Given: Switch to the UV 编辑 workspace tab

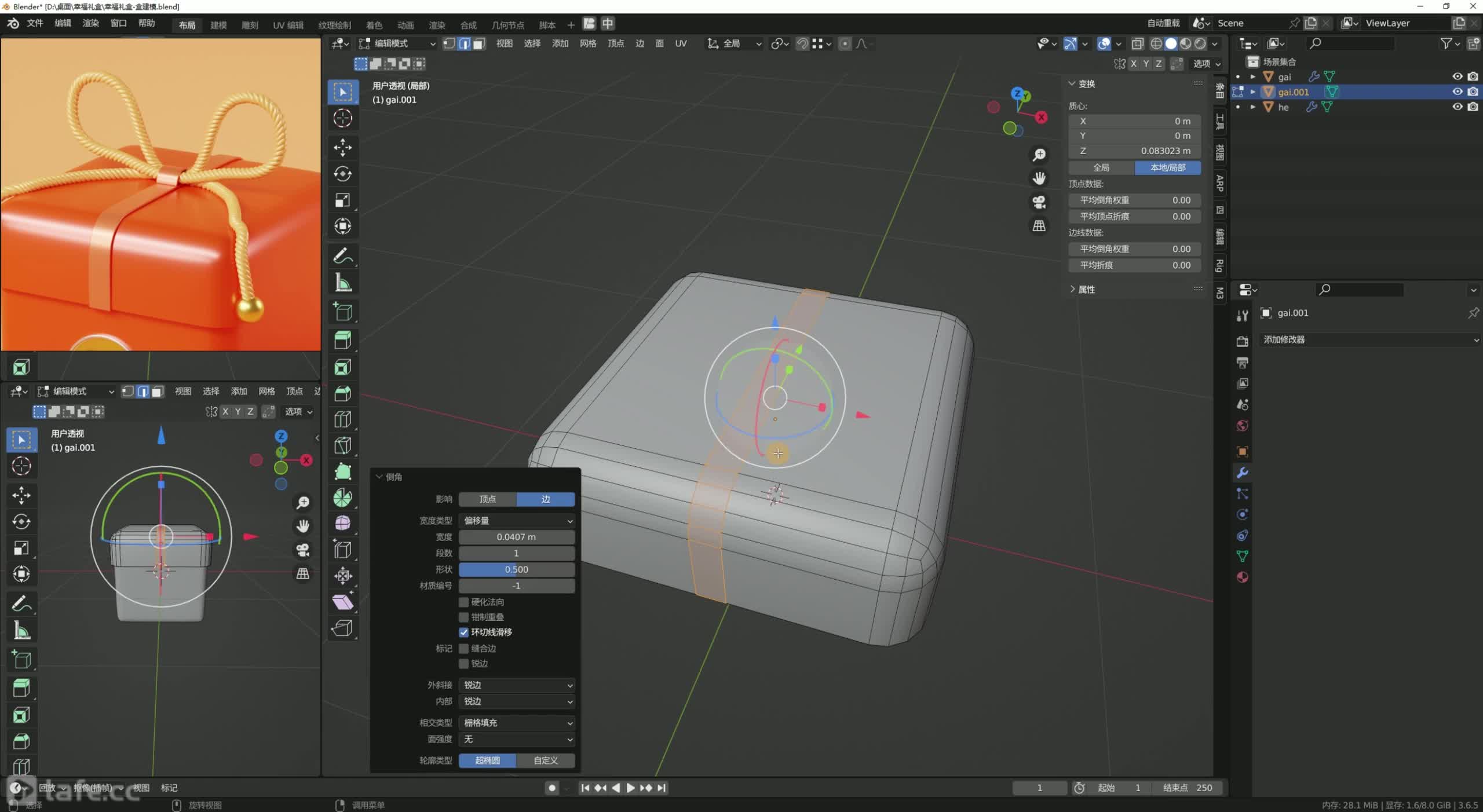Looking at the screenshot, I should pos(288,25).
